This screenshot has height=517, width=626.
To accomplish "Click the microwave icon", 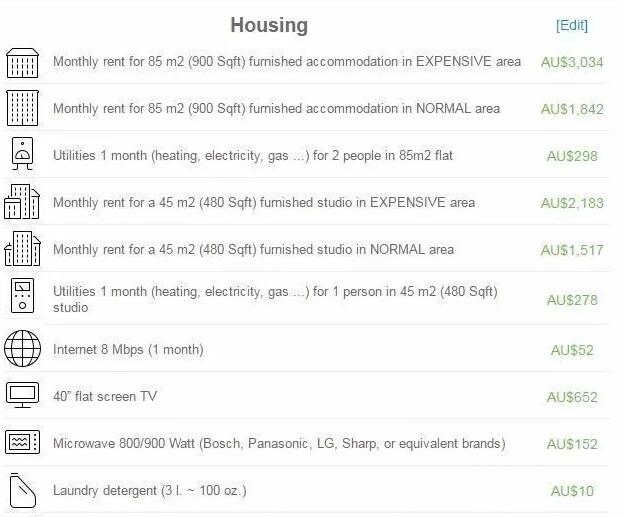I will click(x=22, y=443).
